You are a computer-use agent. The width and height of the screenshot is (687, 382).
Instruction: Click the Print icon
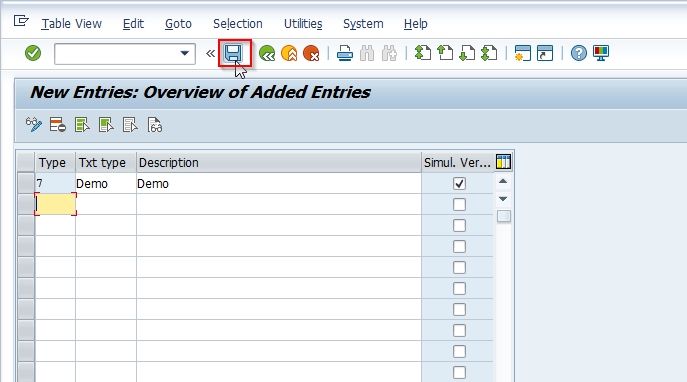[345, 53]
